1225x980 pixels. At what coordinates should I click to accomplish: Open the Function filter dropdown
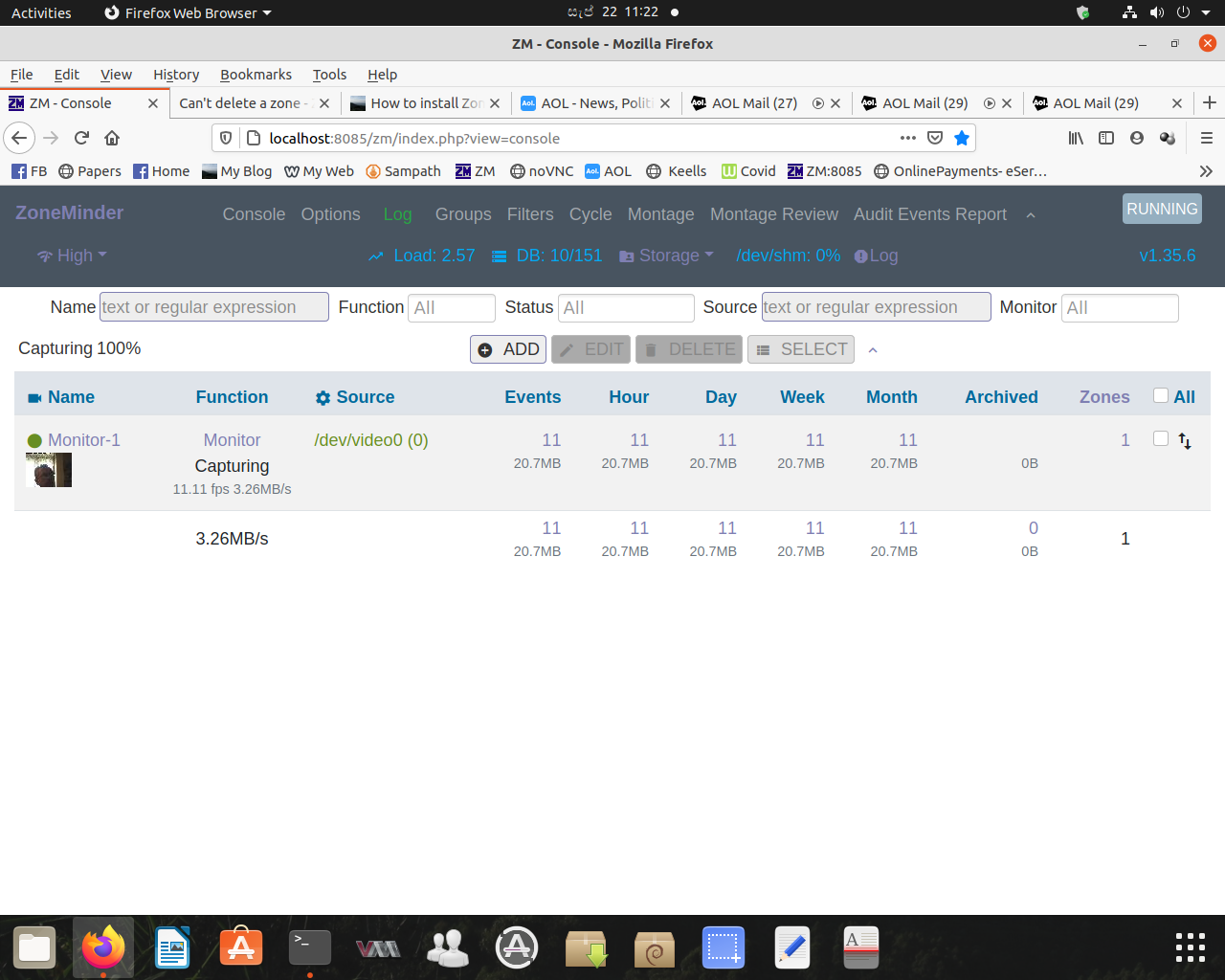(x=451, y=307)
